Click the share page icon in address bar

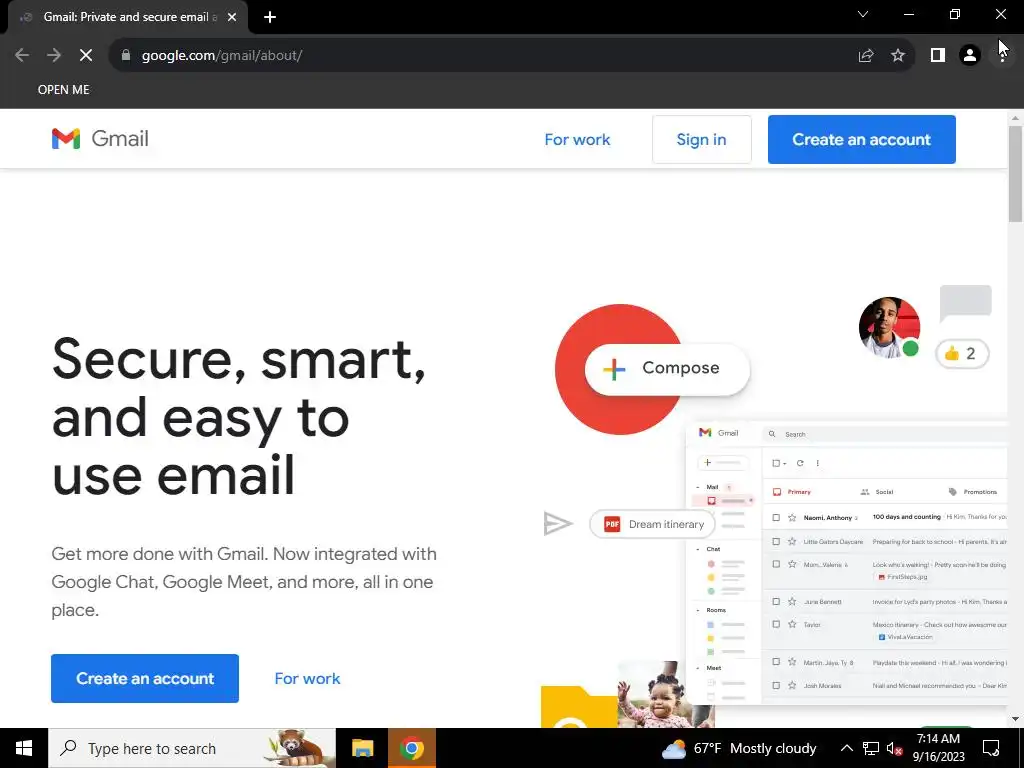[866, 56]
